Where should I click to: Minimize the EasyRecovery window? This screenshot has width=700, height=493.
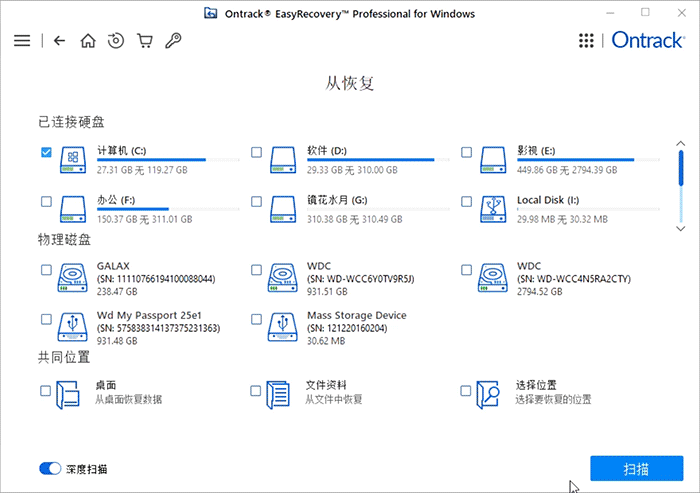pyautogui.click(x=610, y=13)
